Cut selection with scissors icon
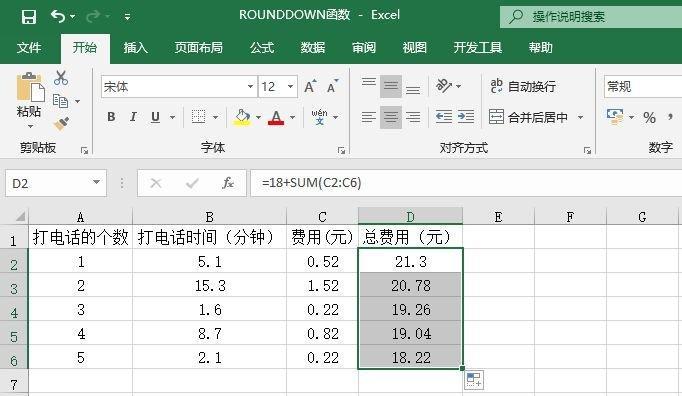682x396 pixels. 61,78
